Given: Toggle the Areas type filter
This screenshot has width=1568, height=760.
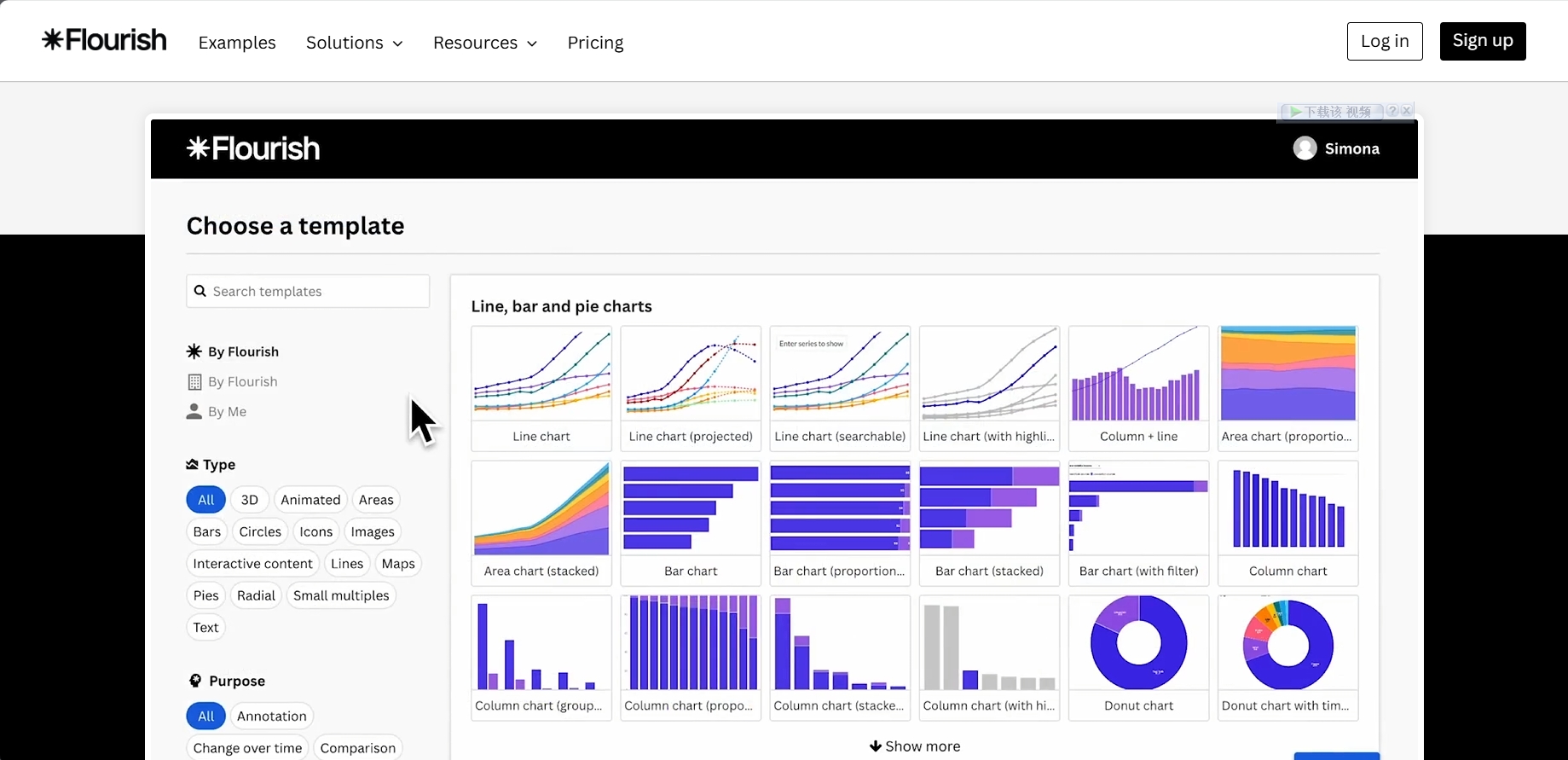Looking at the screenshot, I should [376, 500].
